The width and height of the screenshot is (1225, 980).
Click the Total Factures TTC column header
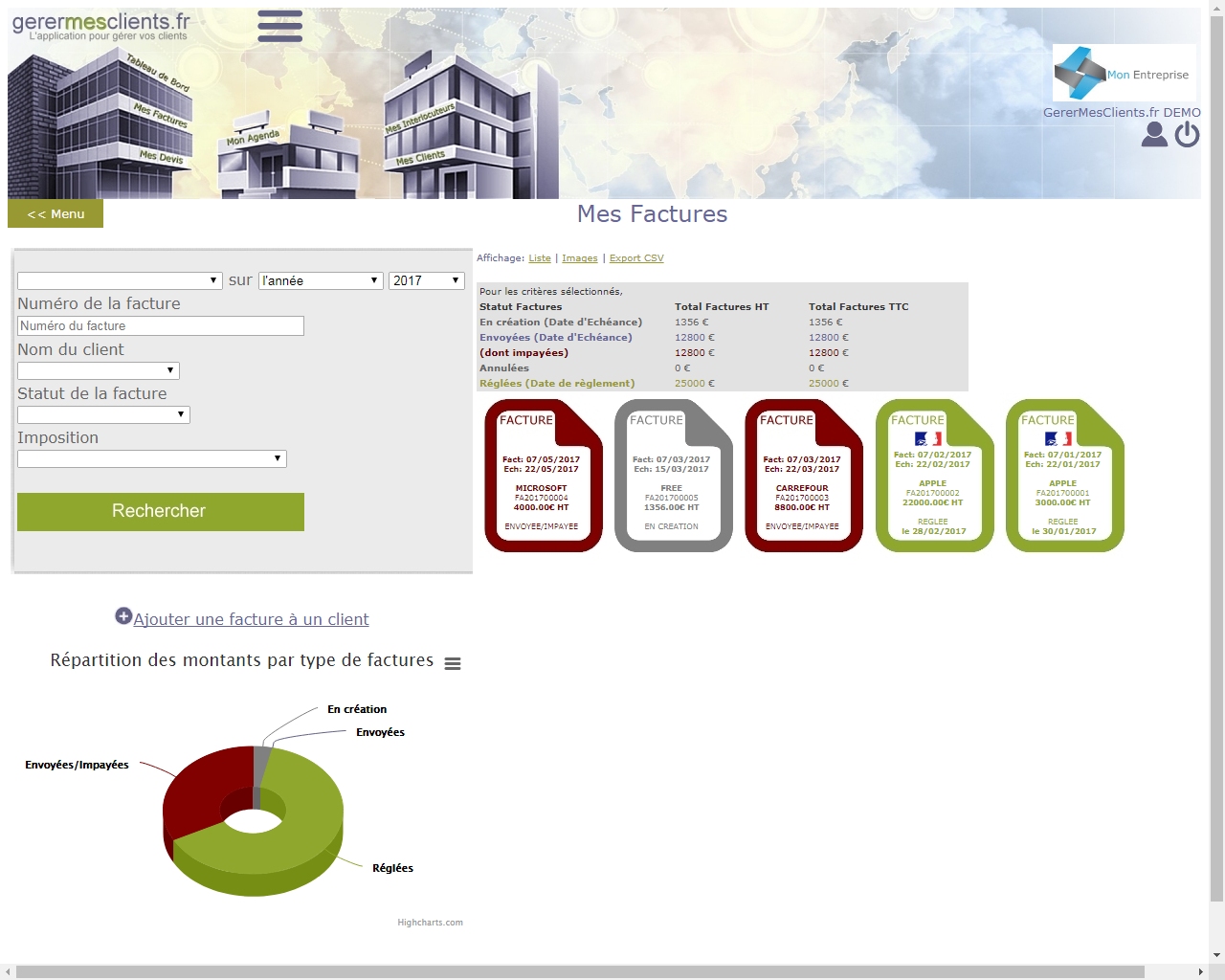coord(858,306)
